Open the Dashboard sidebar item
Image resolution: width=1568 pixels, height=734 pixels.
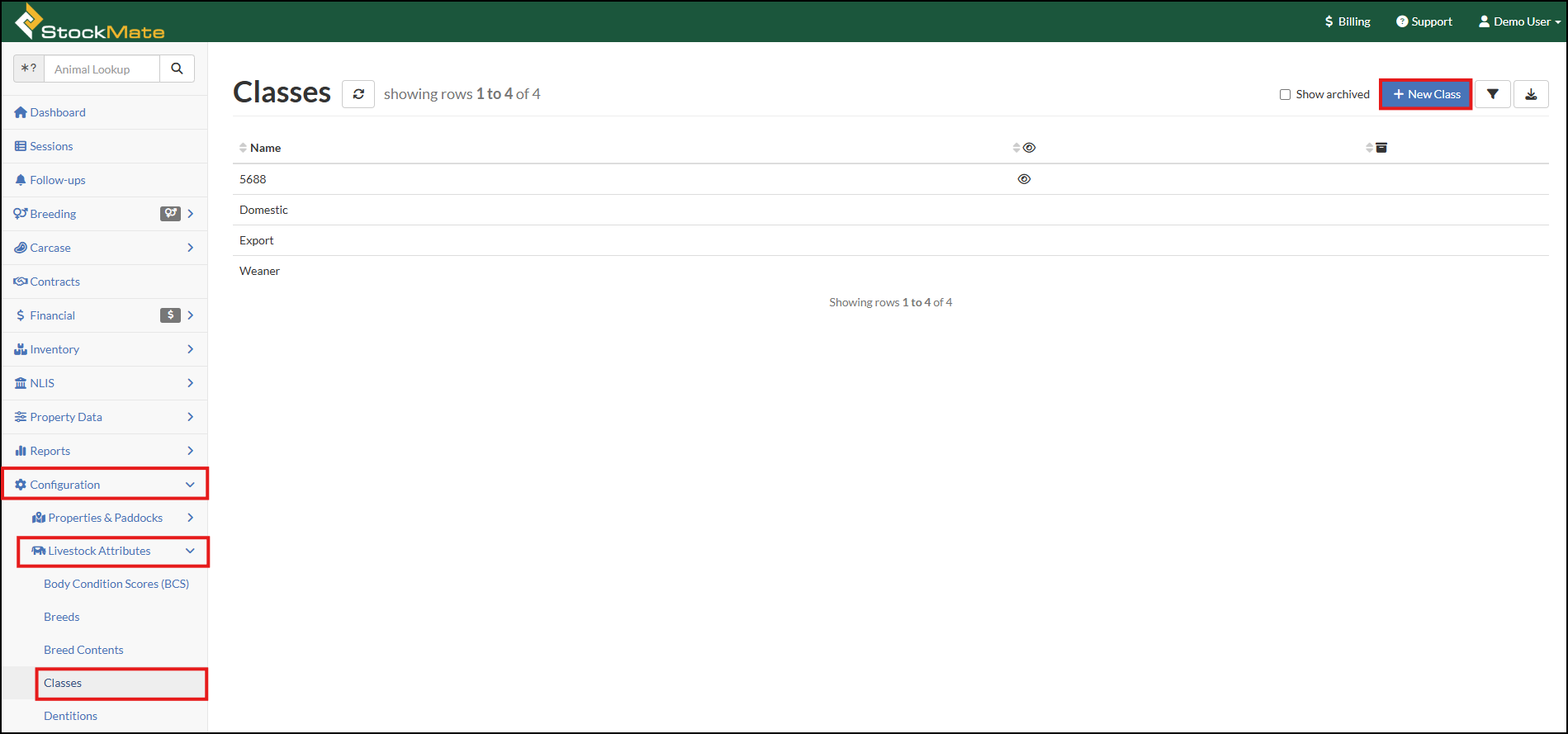coord(57,112)
